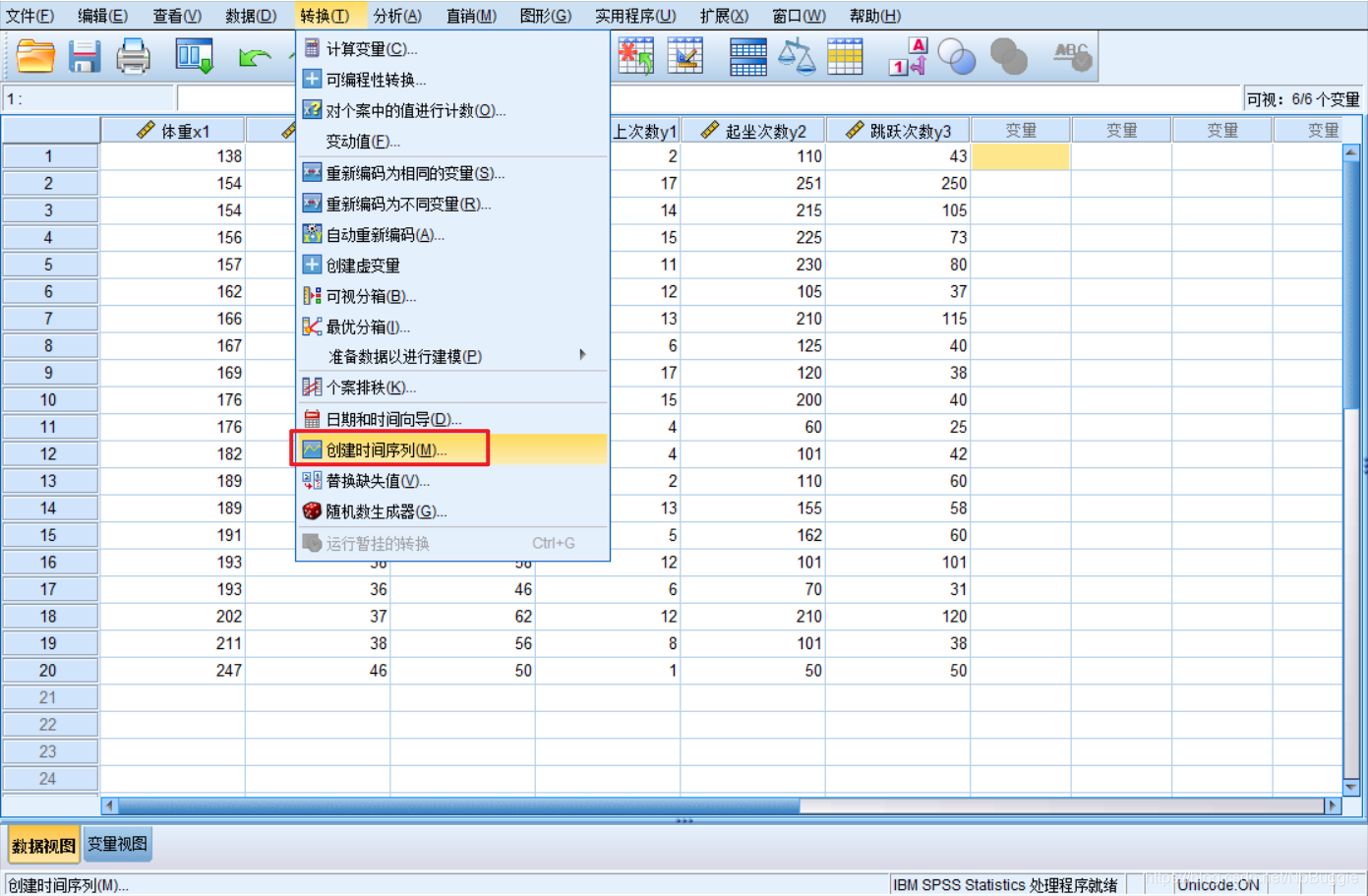The image size is (1368, 896).
Task: Select 替换缺失值(V)... menu entry
Action: (453, 481)
